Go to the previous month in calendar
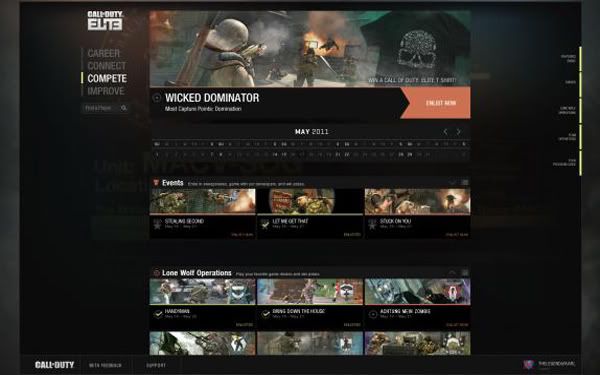Screen dimensions: 600x375 pyautogui.click(x=445, y=132)
